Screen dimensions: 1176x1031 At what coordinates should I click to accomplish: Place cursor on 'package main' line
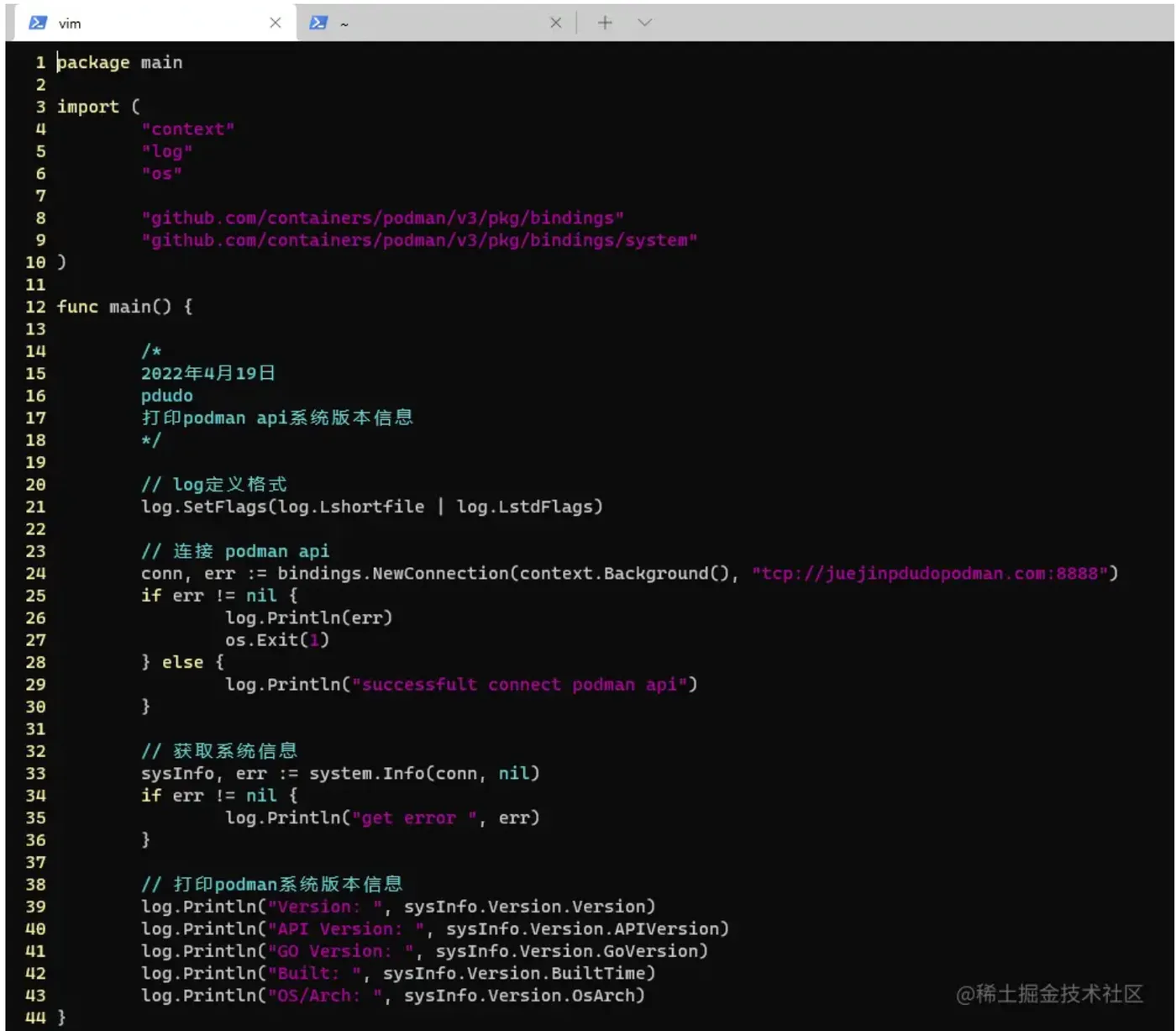pos(119,62)
